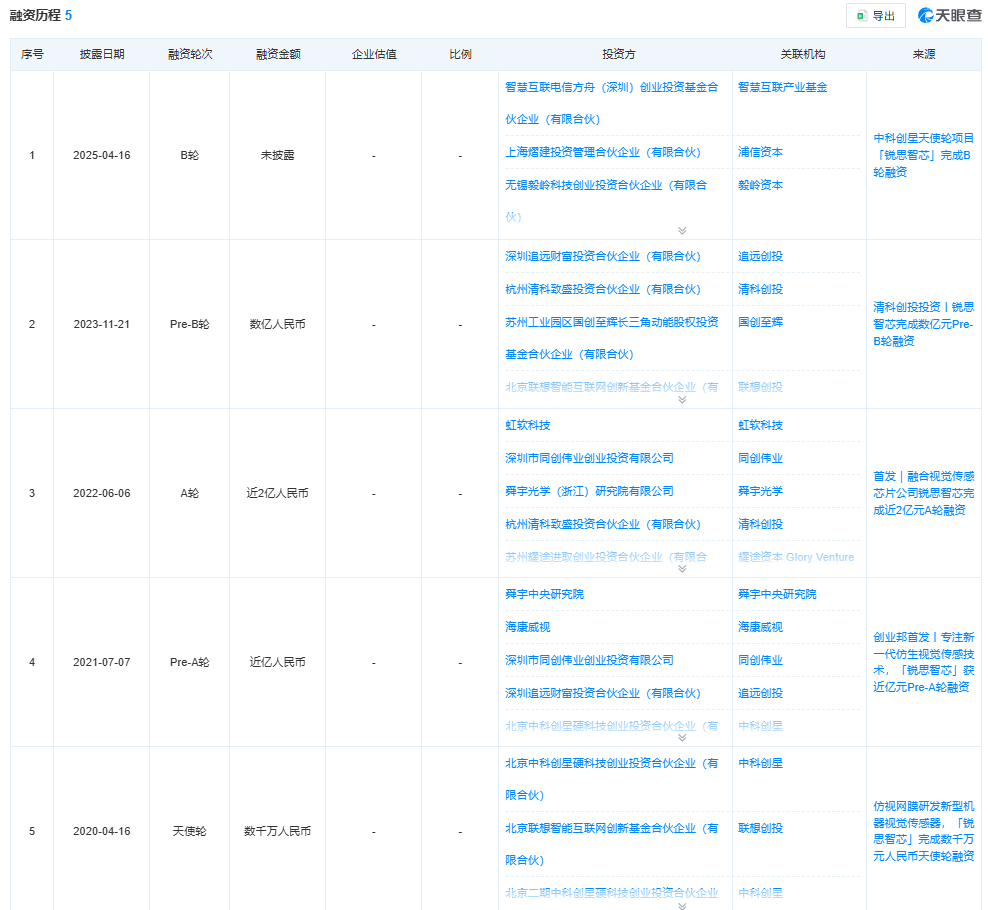This screenshot has height=910, width=988.
Task: Expand investor list for 2022-06-06 A轮 row
Action: [682, 568]
